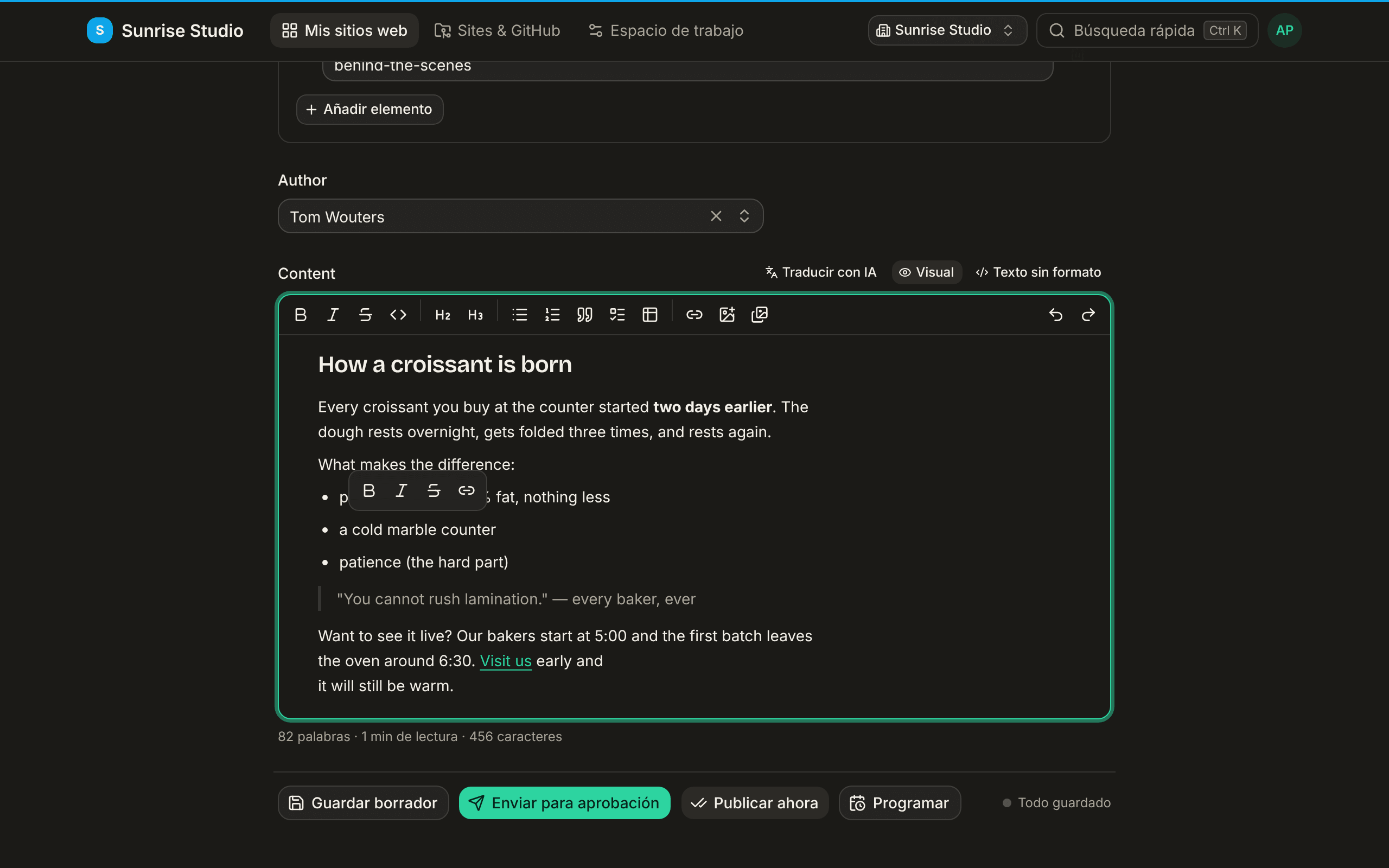This screenshot has height=868, width=1389.
Task: Toggle bold in the main editor toolbar
Action: (300, 315)
